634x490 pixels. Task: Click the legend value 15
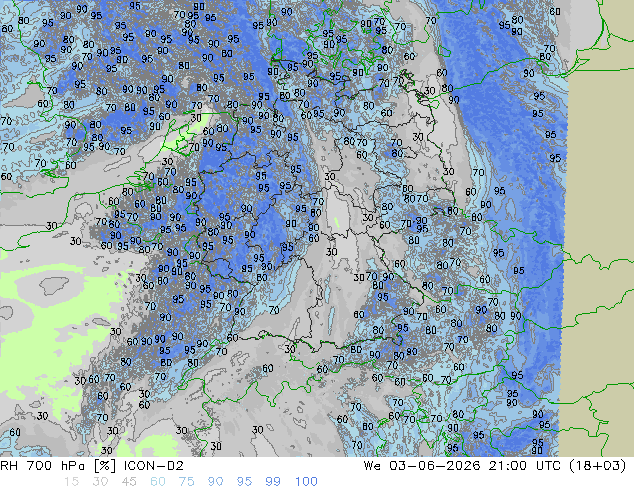[72, 482]
